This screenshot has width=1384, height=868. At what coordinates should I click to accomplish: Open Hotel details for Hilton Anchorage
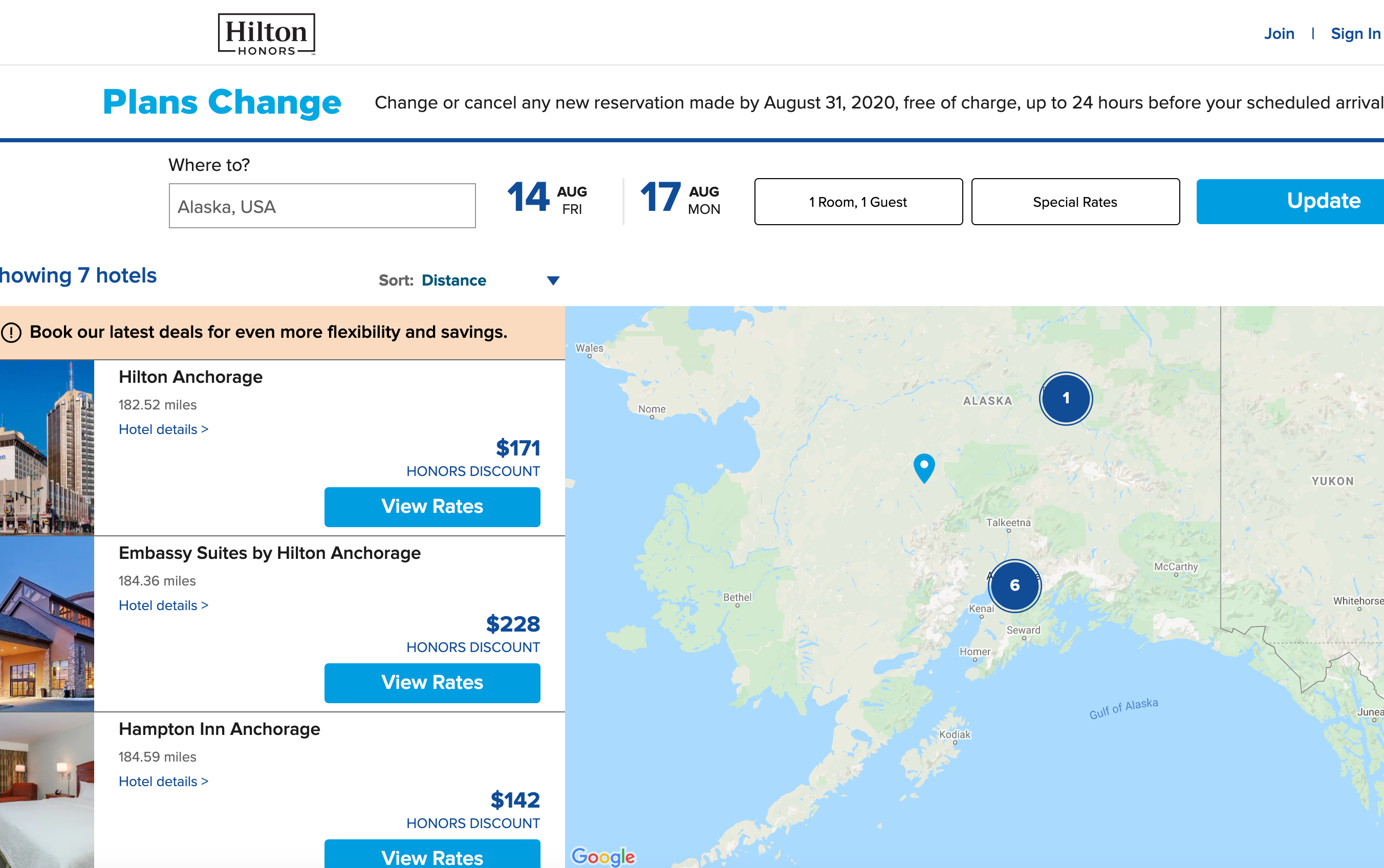(x=163, y=429)
